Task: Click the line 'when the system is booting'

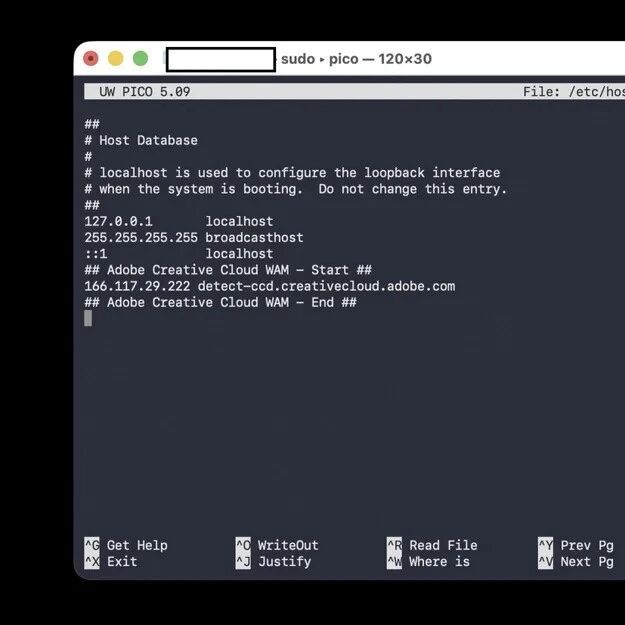Action: click(x=296, y=189)
